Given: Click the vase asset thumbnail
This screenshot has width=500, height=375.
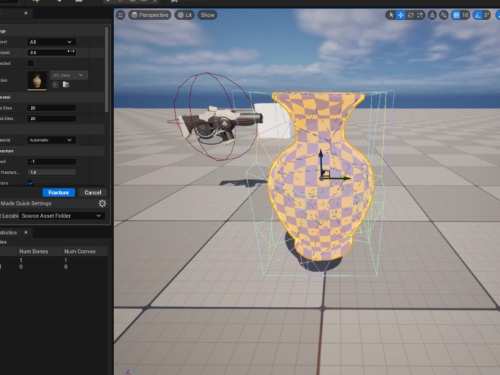Looking at the screenshot, I should pos(37,80).
